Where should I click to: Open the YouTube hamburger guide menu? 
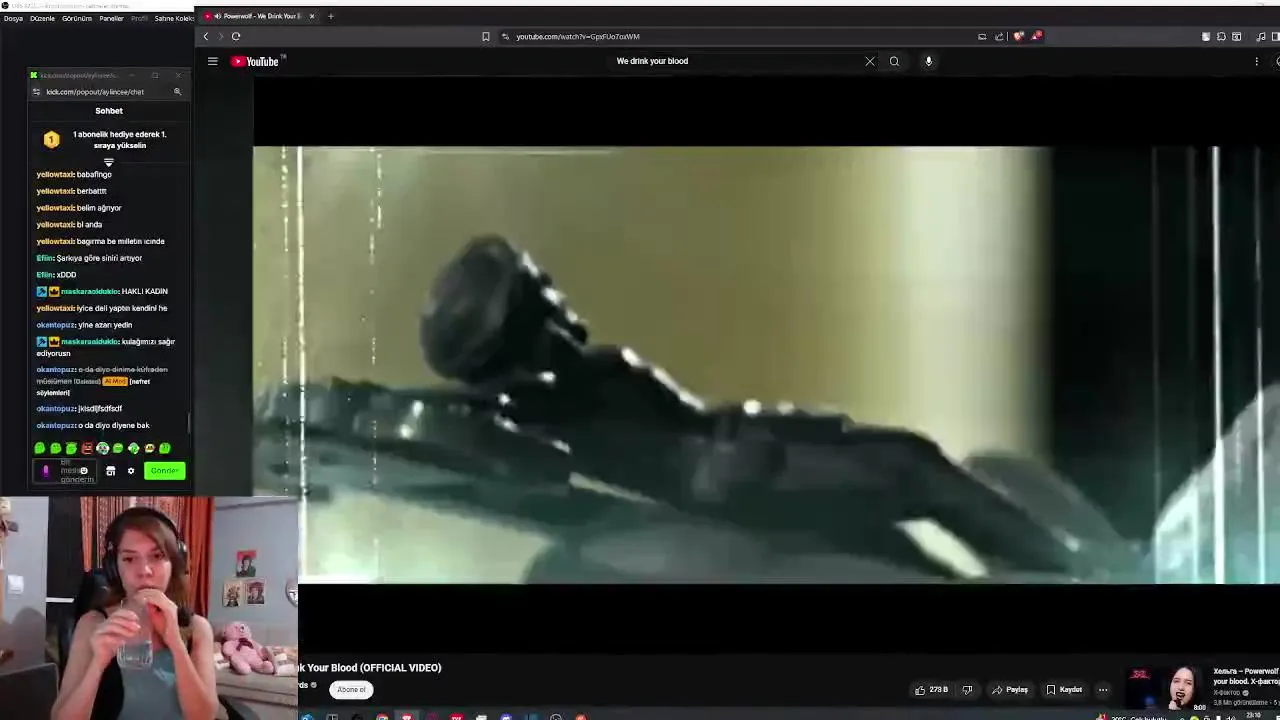coord(212,61)
